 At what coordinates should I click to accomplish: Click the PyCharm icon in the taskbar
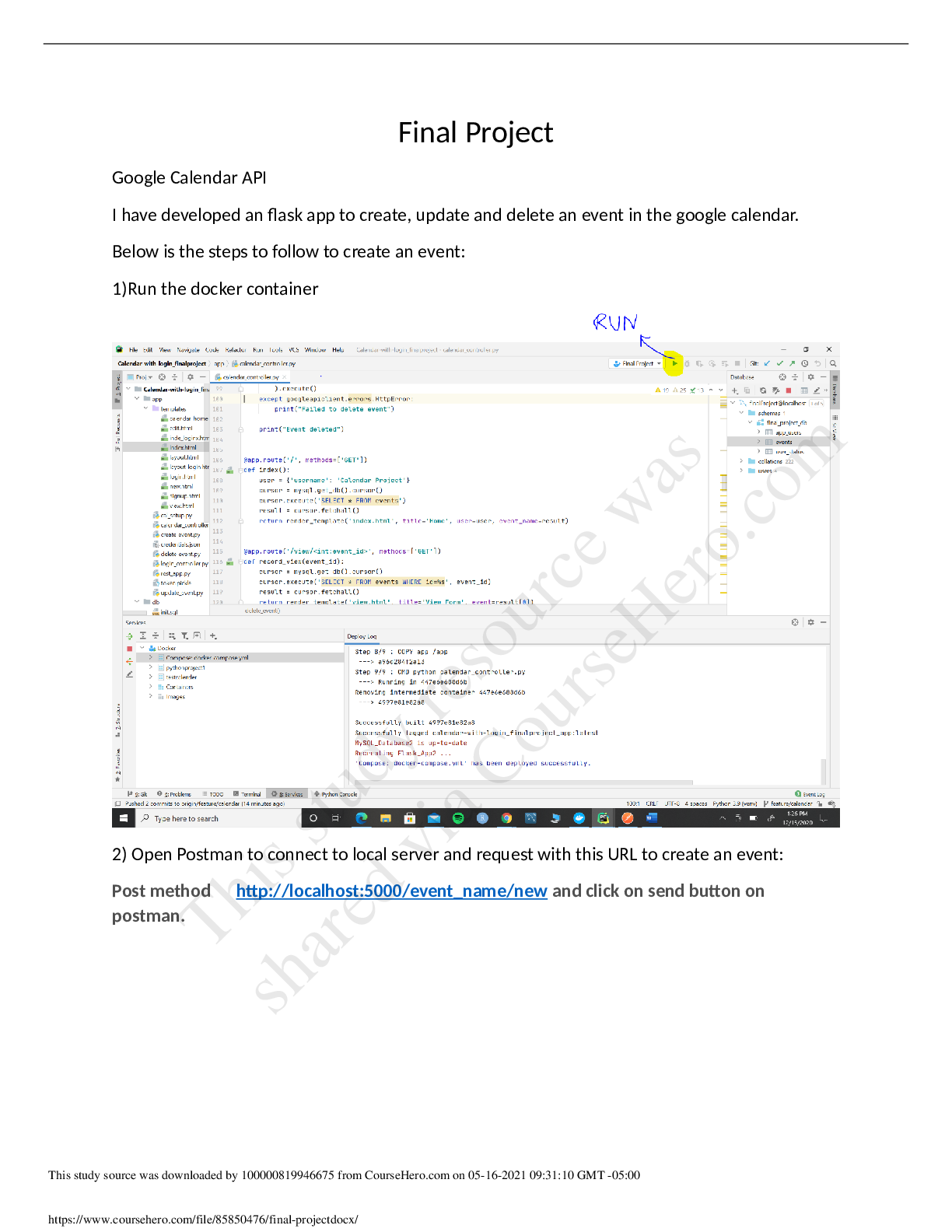pyautogui.click(x=603, y=818)
